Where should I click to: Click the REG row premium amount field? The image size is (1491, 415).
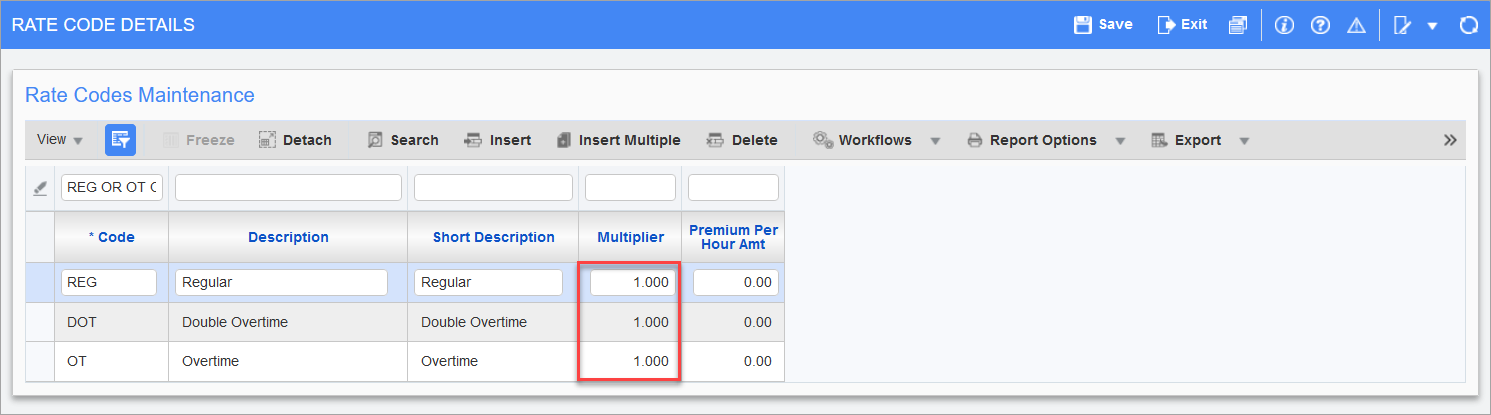(735, 283)
